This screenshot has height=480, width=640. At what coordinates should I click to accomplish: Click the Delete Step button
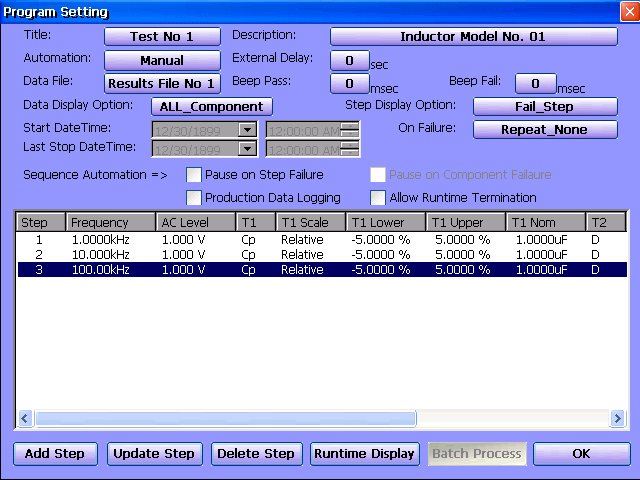256,454
